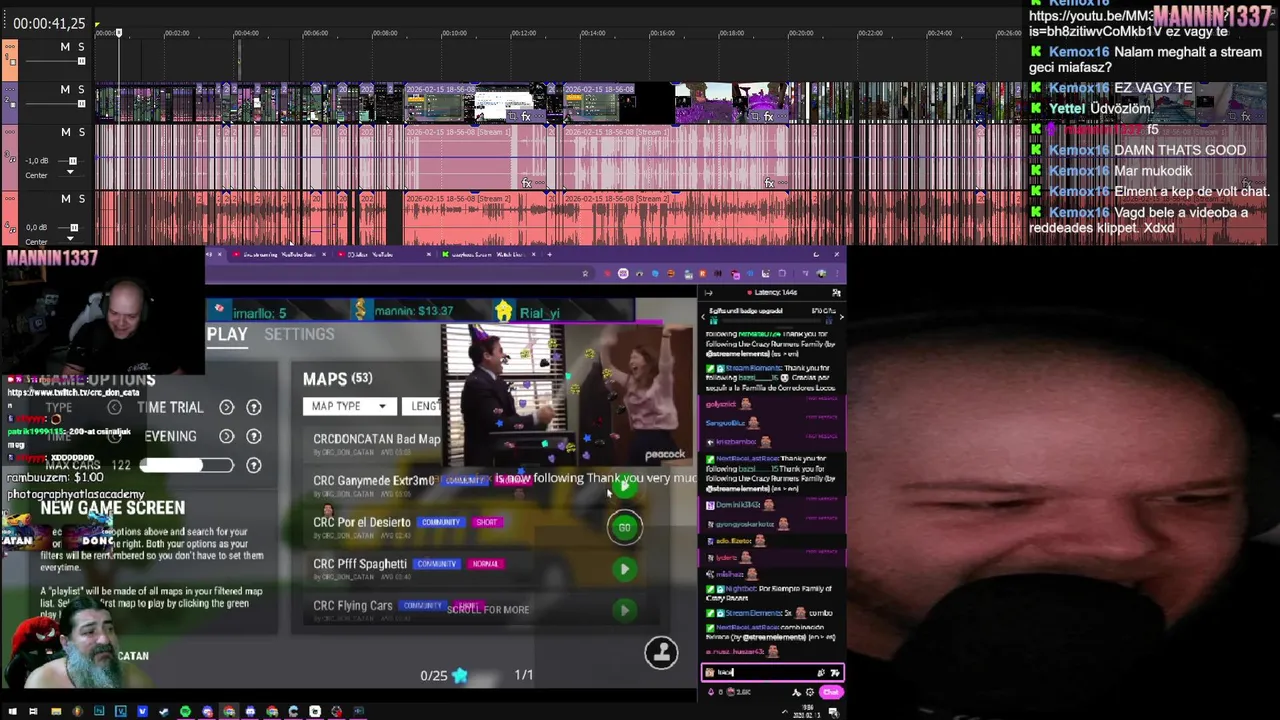Open chat settings gear icon
This screenshot has width=1280, height=720.
pyautogui.click(x=810, y=692)
